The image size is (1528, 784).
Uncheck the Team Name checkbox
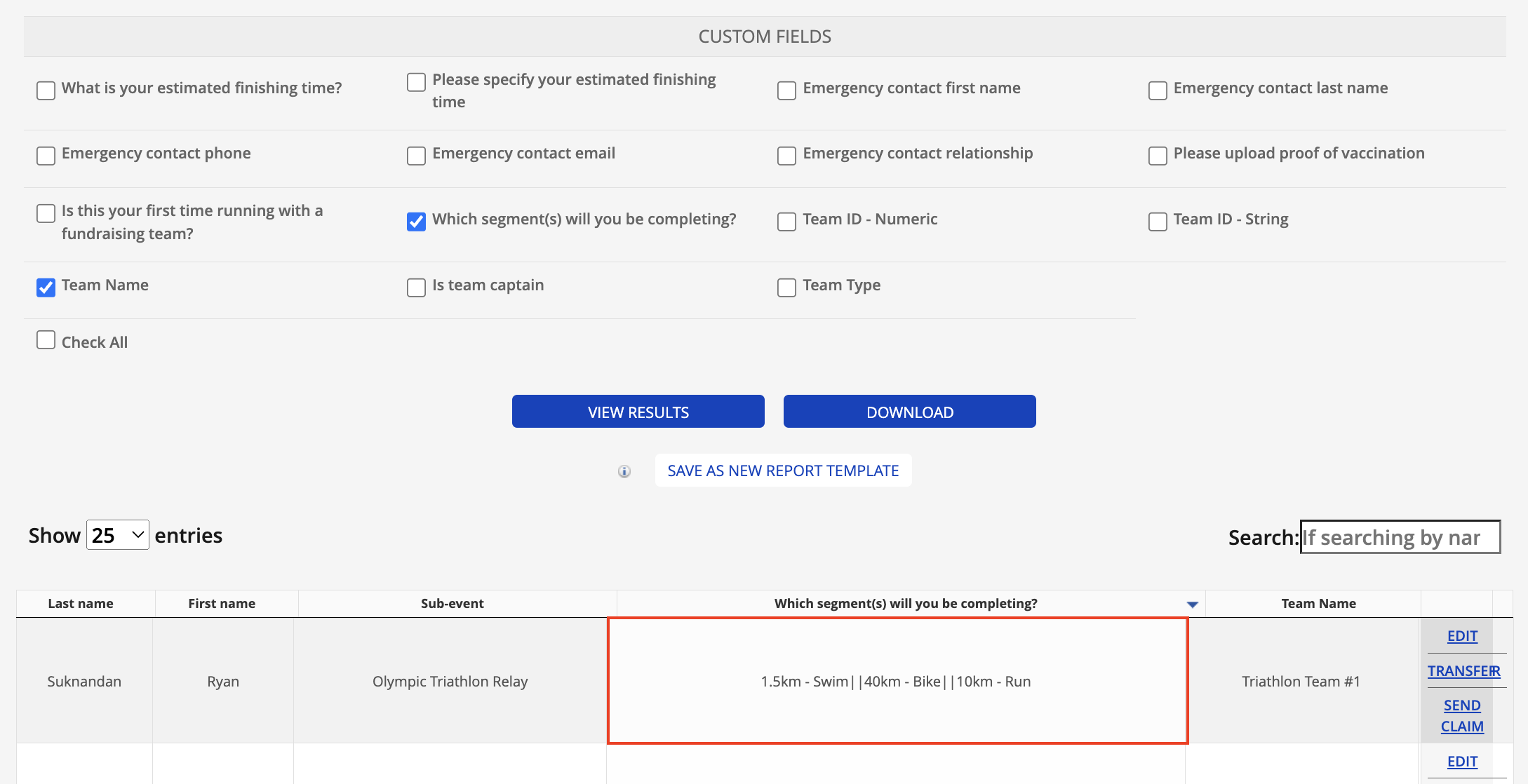click(46, 288)
